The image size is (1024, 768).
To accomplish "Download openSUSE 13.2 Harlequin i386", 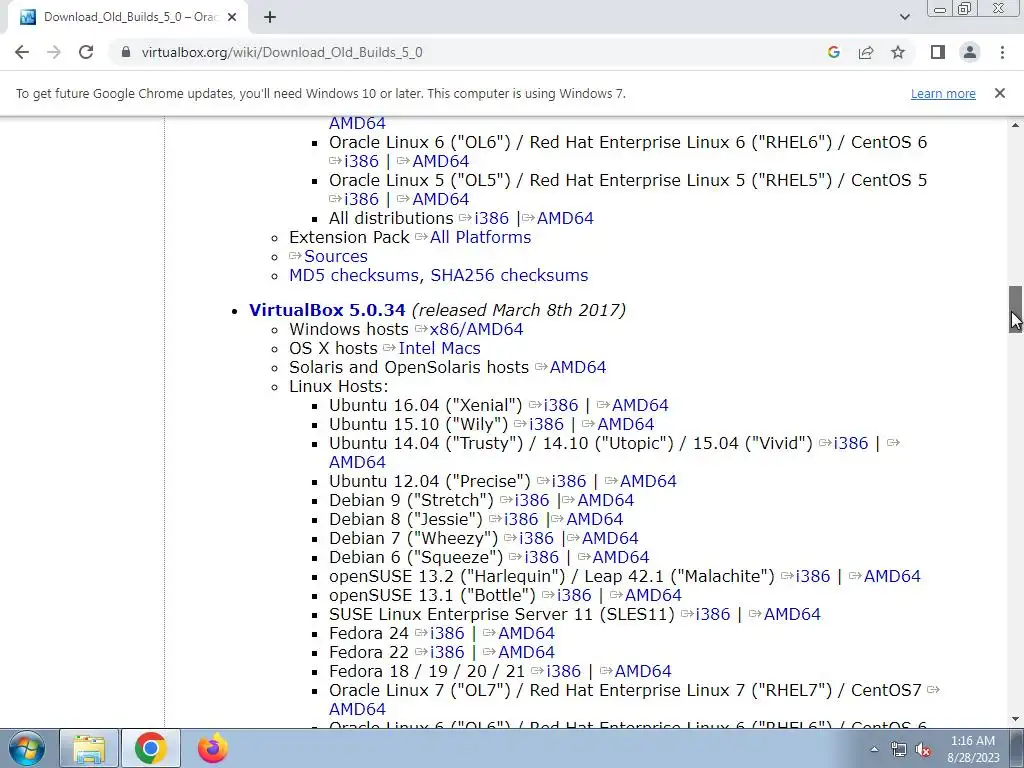I will point(812,576).
